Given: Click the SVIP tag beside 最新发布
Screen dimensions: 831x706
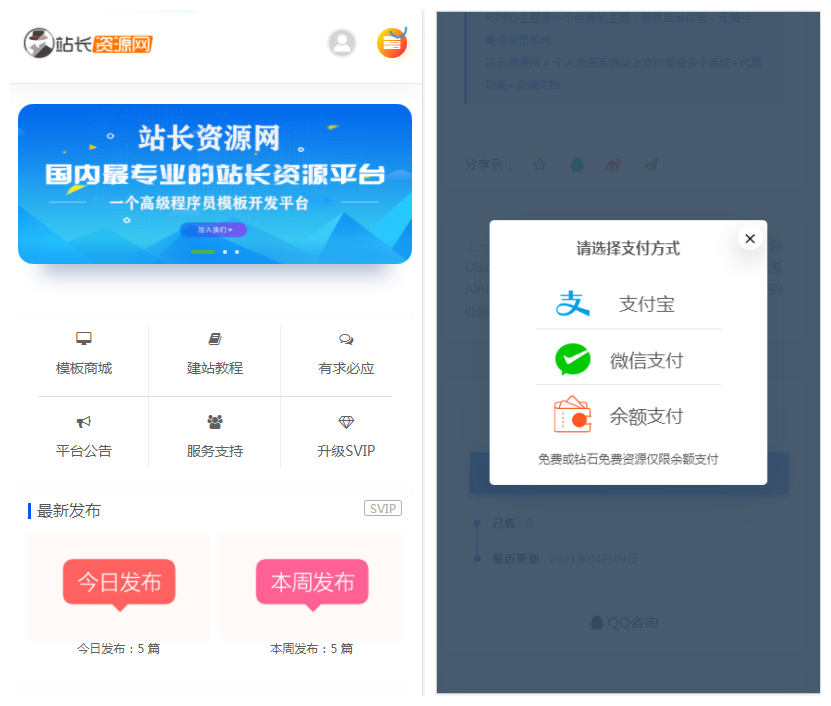Looking at the screenshot, I should 383,508.
